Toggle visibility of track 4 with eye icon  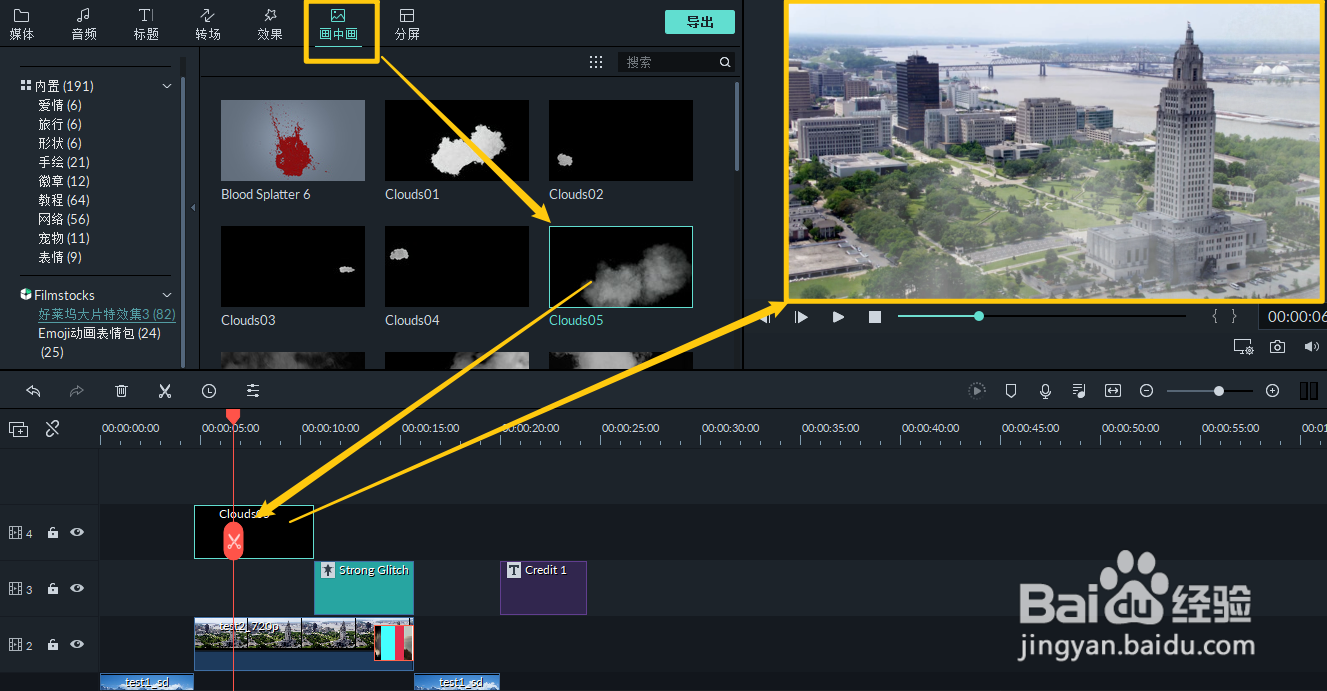76,532
